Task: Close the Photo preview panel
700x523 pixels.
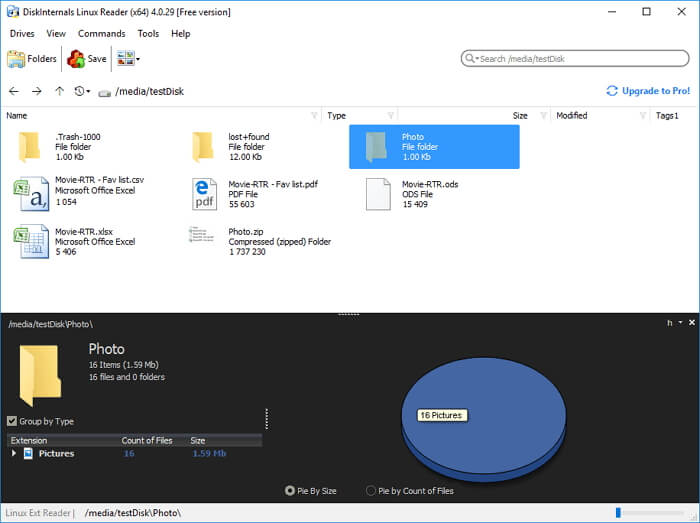Action: [x=691, y=323]
